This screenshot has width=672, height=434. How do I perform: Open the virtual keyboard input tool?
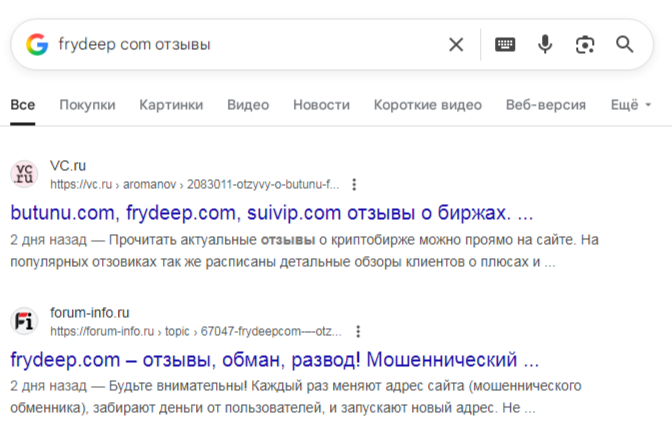pos(505,44)
